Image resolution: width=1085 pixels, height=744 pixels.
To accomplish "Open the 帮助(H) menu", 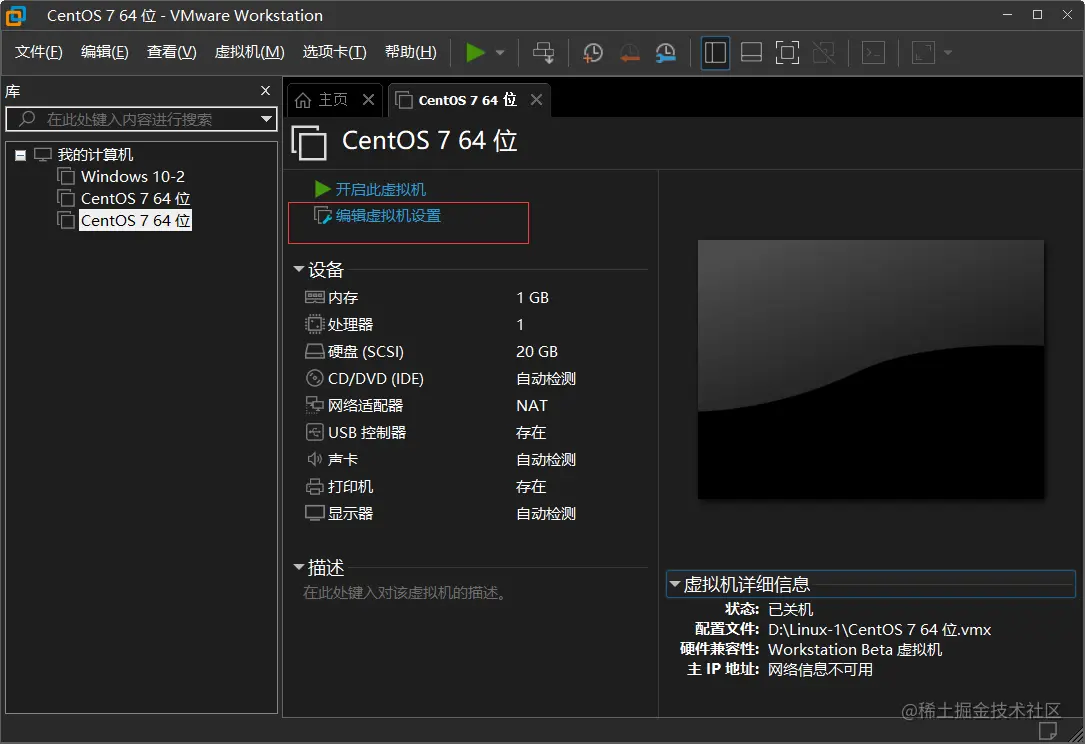I will [410, 52].
